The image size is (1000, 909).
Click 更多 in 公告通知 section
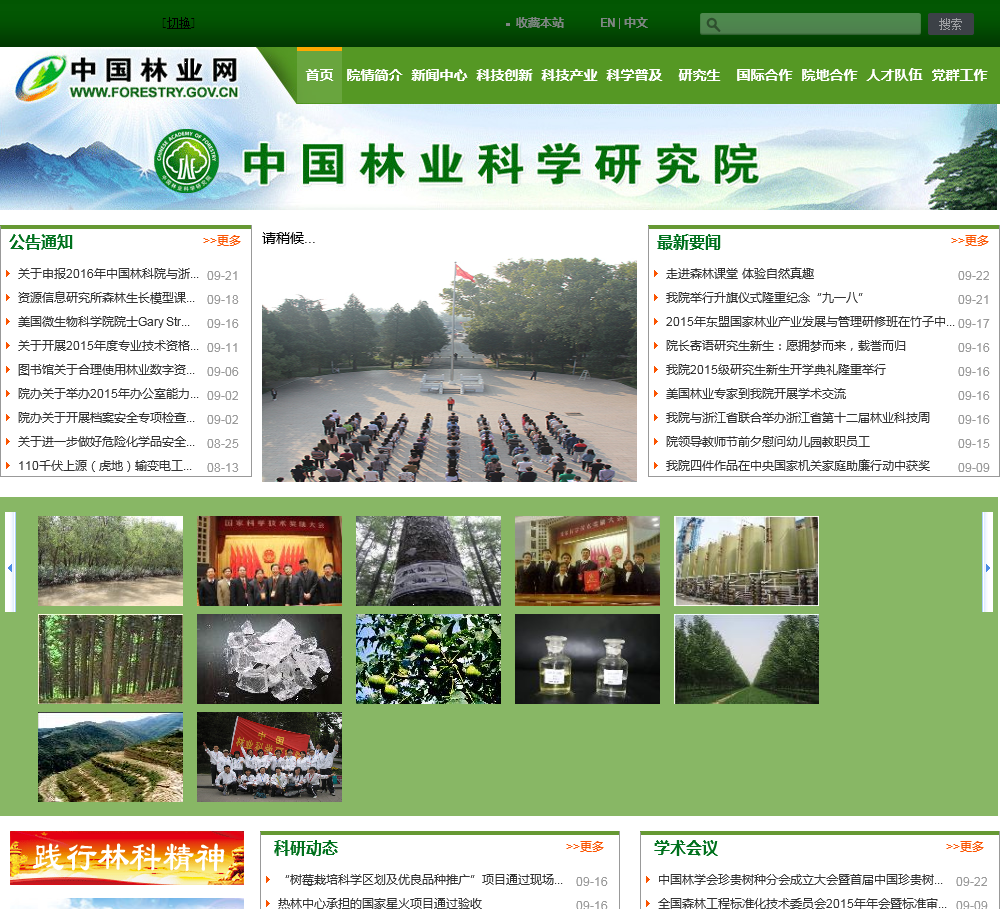tap(222, 240)
